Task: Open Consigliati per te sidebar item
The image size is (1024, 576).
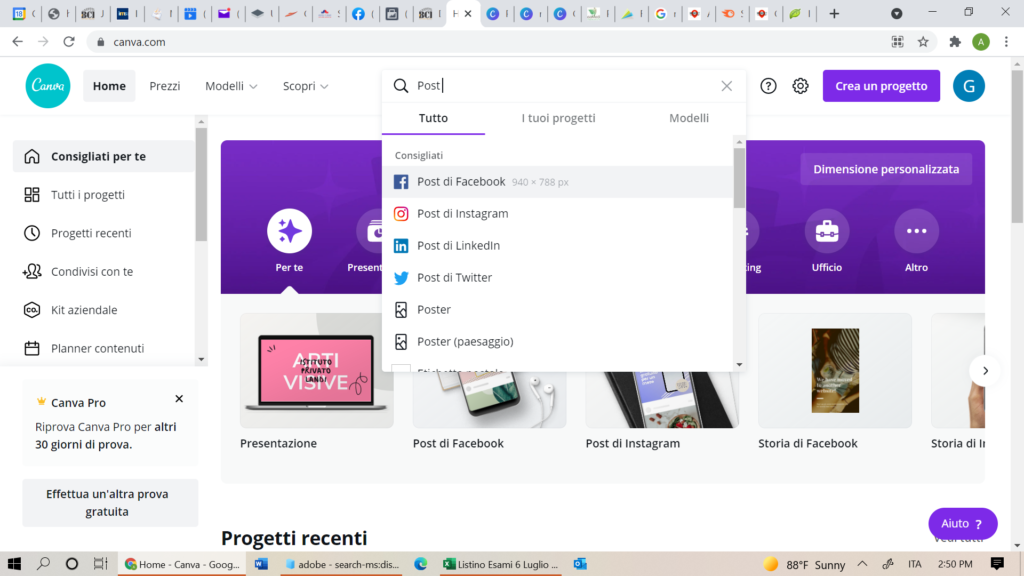Action: point(103,156)
